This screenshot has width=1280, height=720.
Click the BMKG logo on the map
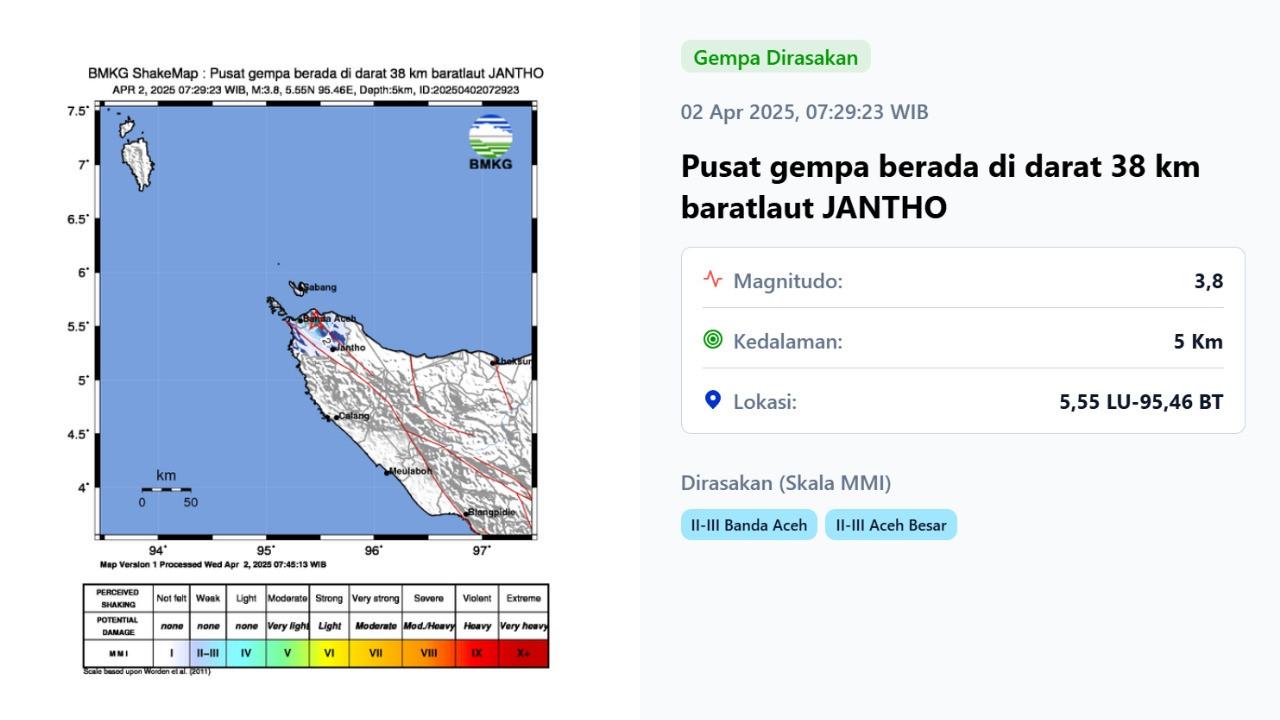pyautogui.click(x=489, y=139)
